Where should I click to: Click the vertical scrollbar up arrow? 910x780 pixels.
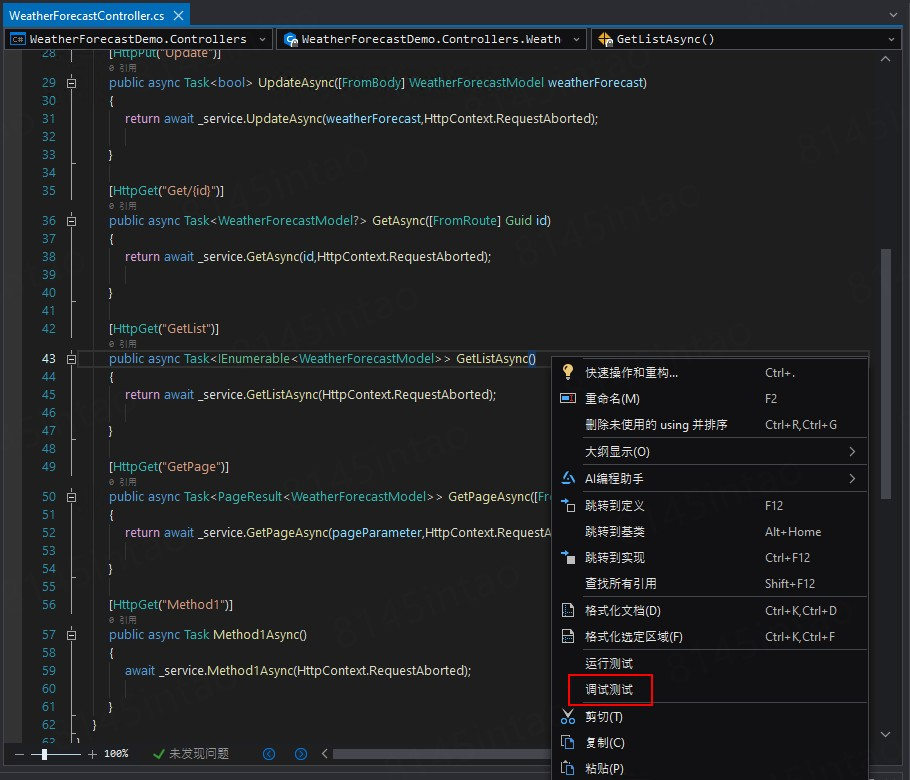(886, 59)
